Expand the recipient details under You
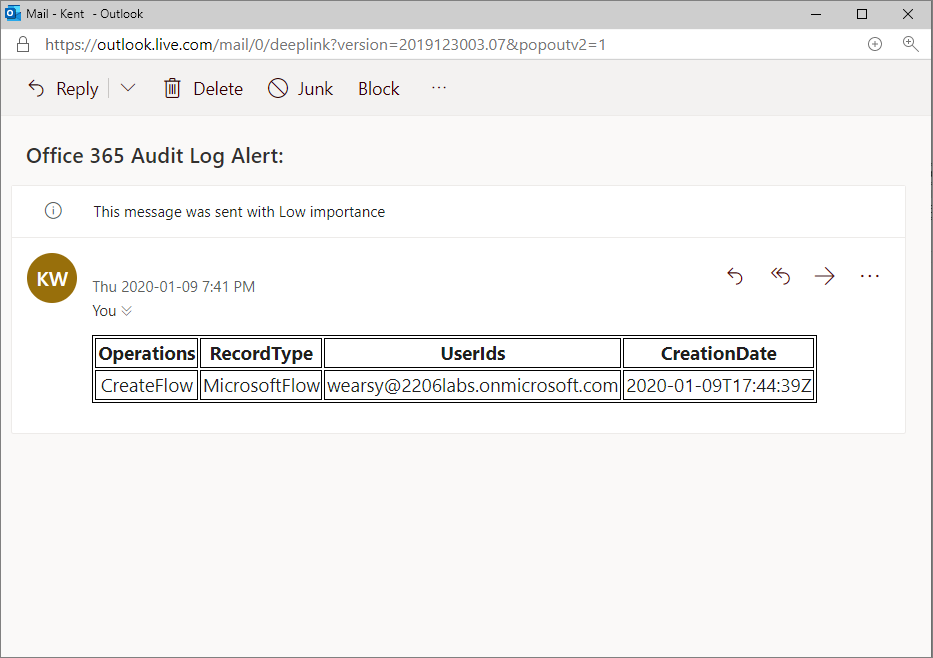933x658 pixels. [127, 311]
